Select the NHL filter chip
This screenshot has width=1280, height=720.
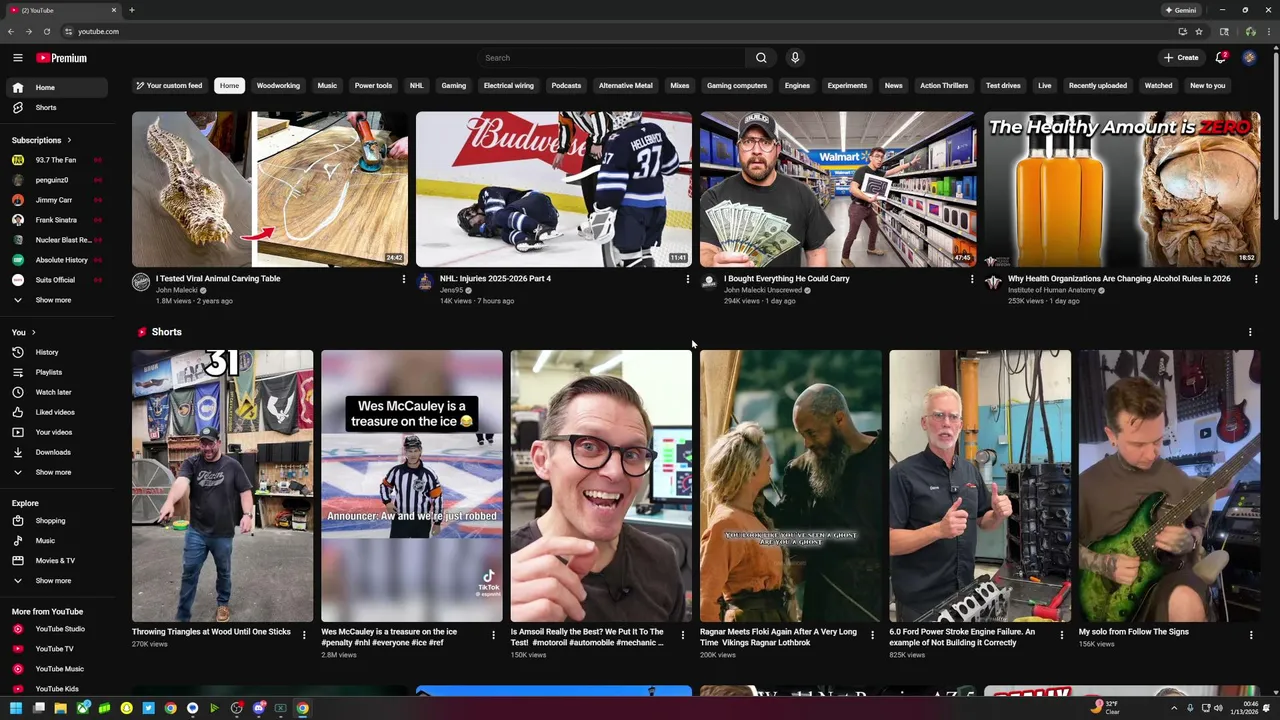click(416, 86)
